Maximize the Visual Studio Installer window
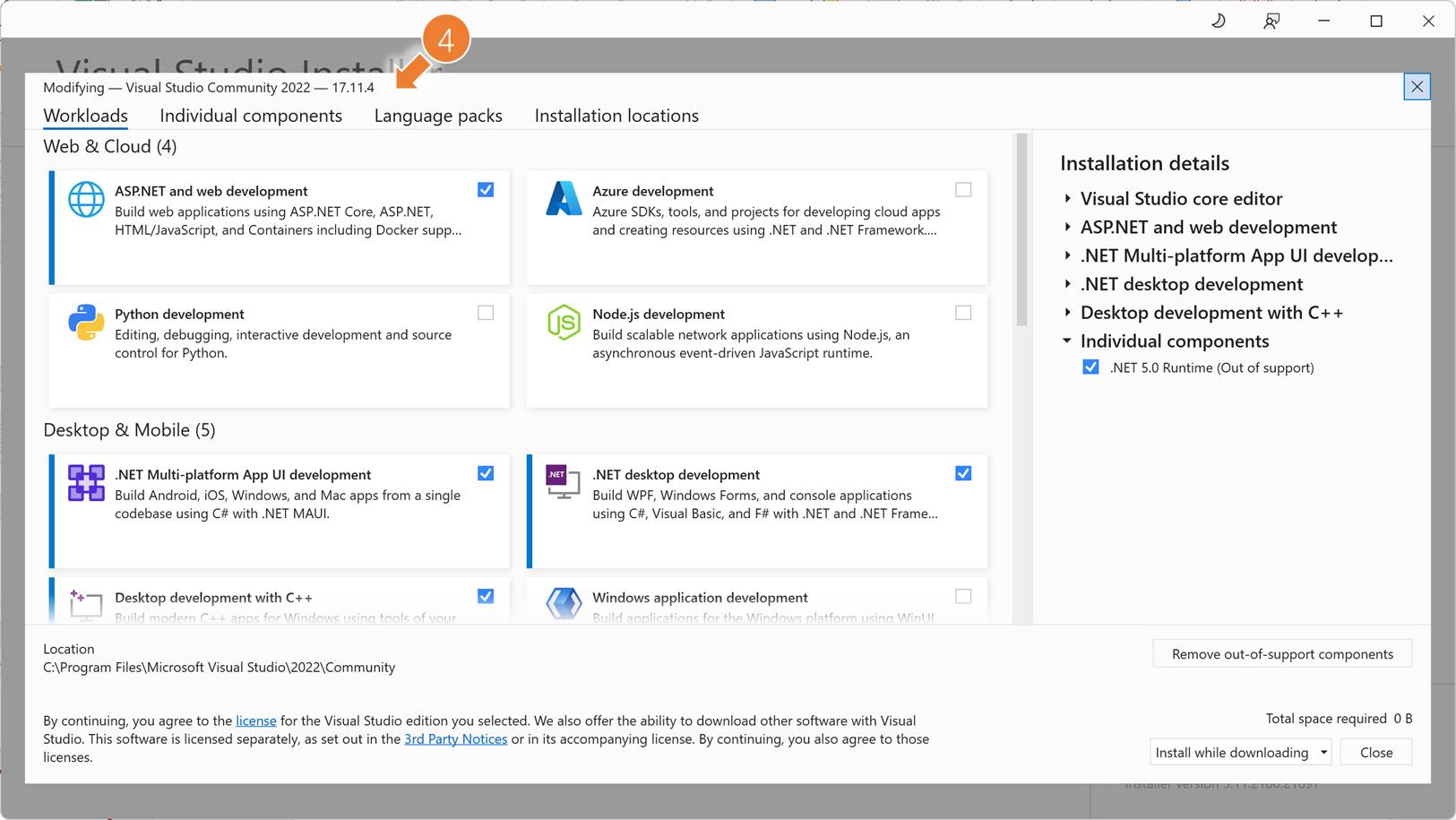 pos(1376,21)
